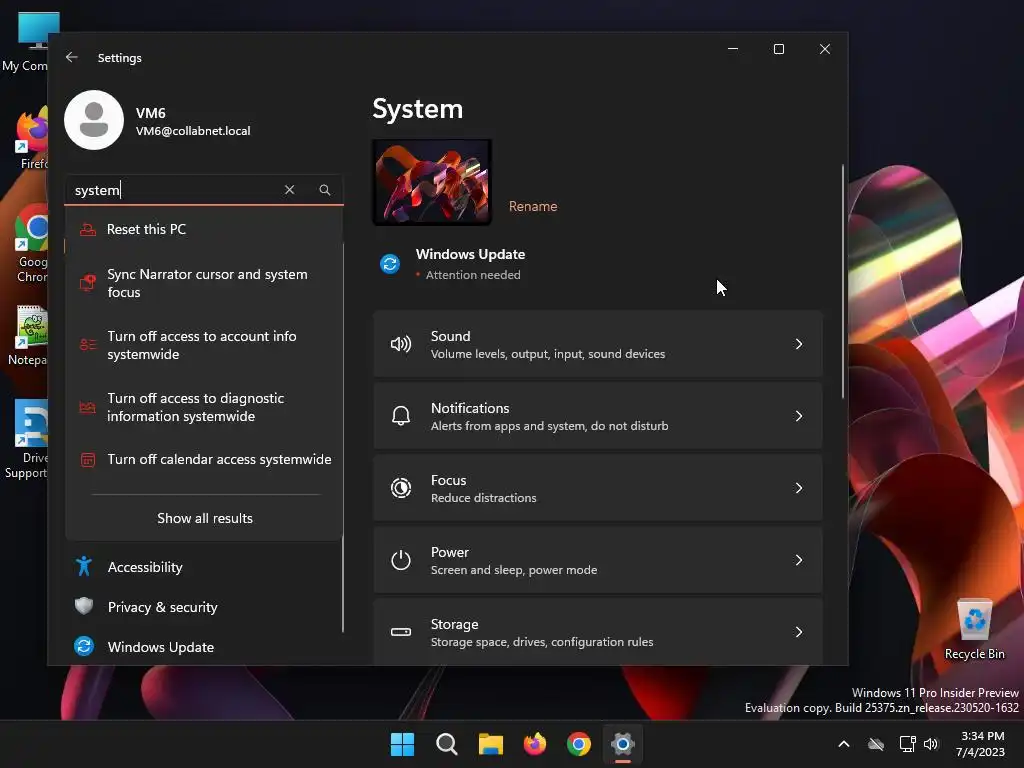This screenshot has height=768, width=1024.
Task: Select Turn off access to diagnostic information
Action: (x=204, y=407)
